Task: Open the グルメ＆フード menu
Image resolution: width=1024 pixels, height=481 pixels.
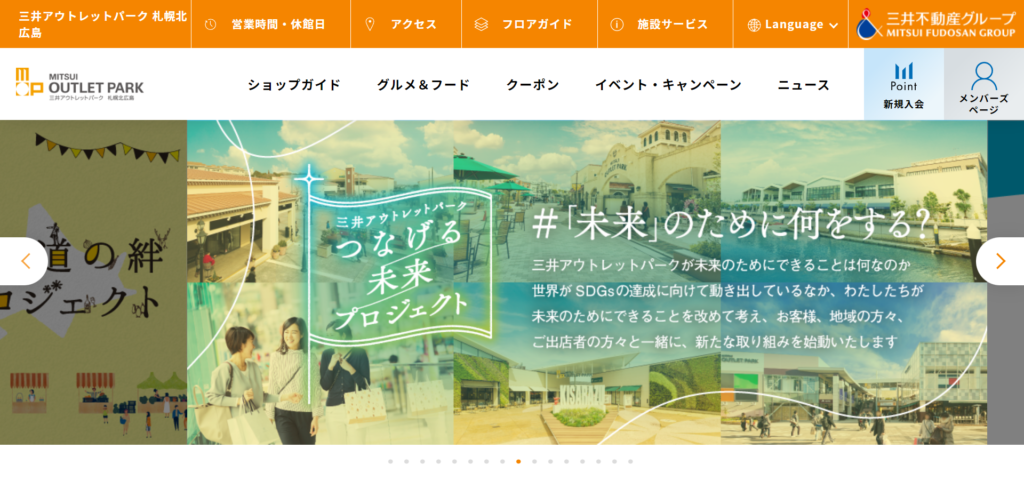Action: click(x=423, y=84)
